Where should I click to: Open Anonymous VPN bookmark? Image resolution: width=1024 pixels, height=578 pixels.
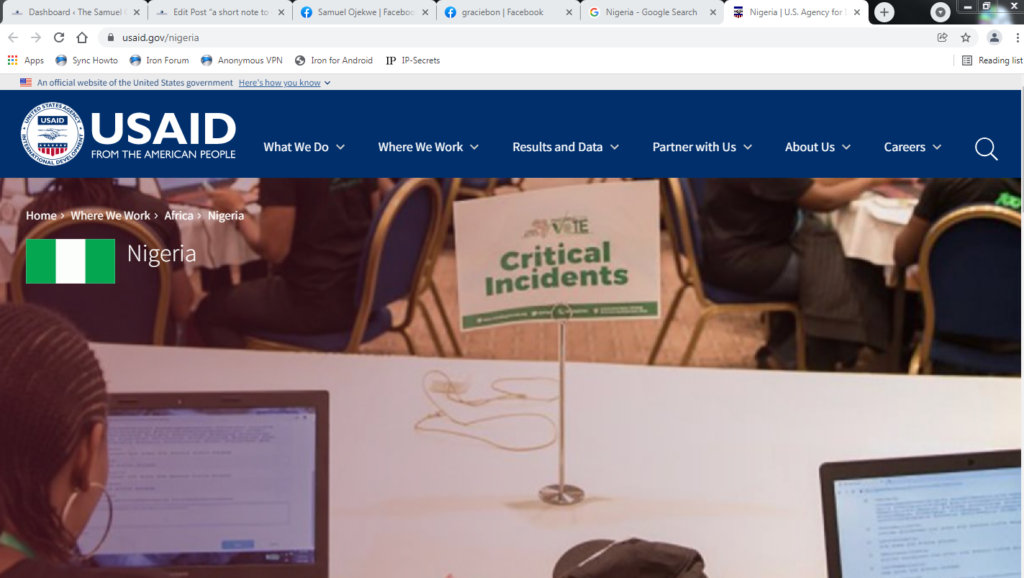(242, 60)
